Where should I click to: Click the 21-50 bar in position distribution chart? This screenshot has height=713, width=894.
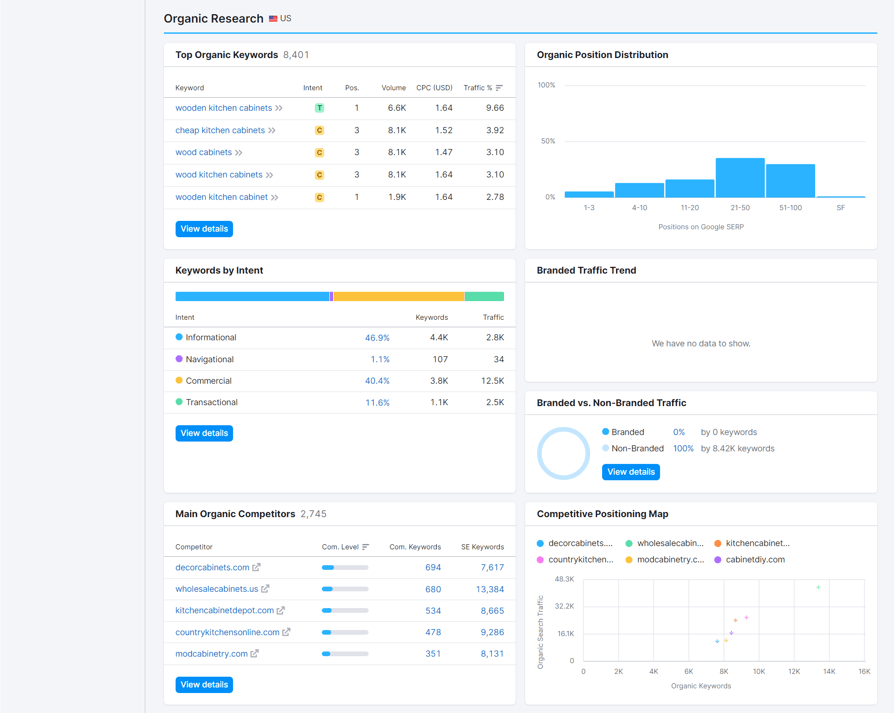click(740, 178)
